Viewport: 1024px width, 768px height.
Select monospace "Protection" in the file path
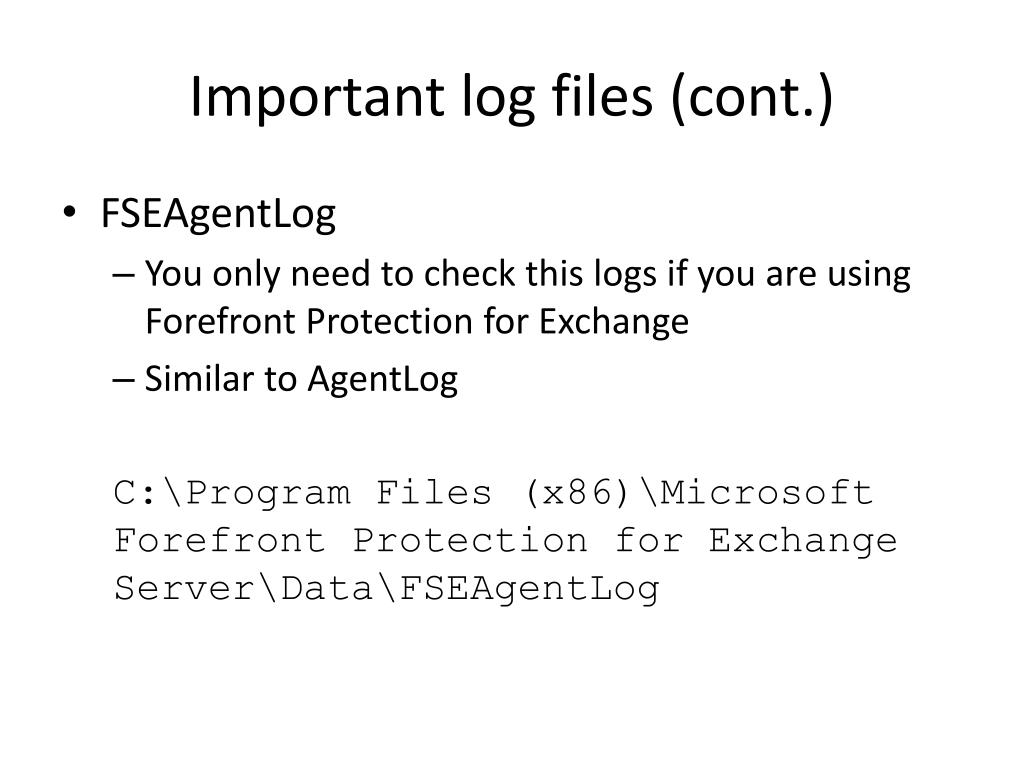pyautogui.click(x=470, y=540)
